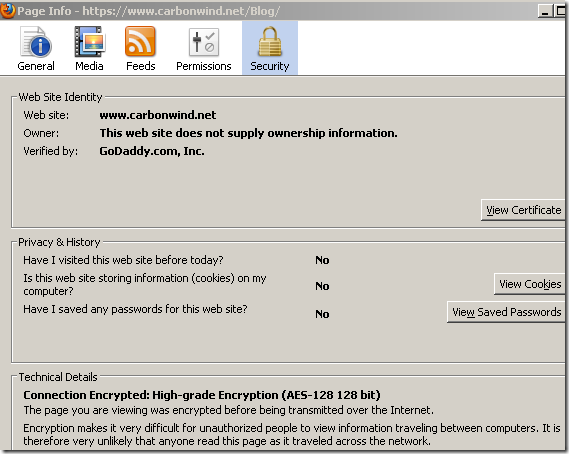Click the 'Technical Details' group label
This screenshot has width=569, height=454.
58,377
